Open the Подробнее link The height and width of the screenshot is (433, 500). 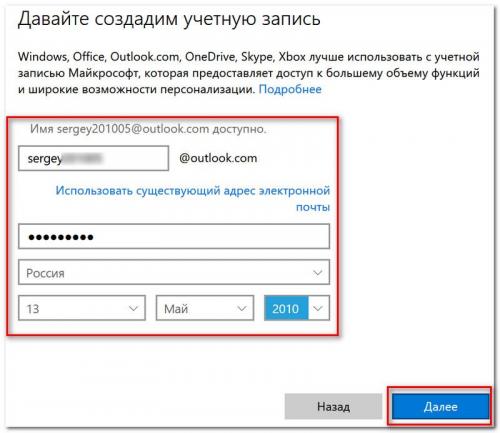point(290,89)
